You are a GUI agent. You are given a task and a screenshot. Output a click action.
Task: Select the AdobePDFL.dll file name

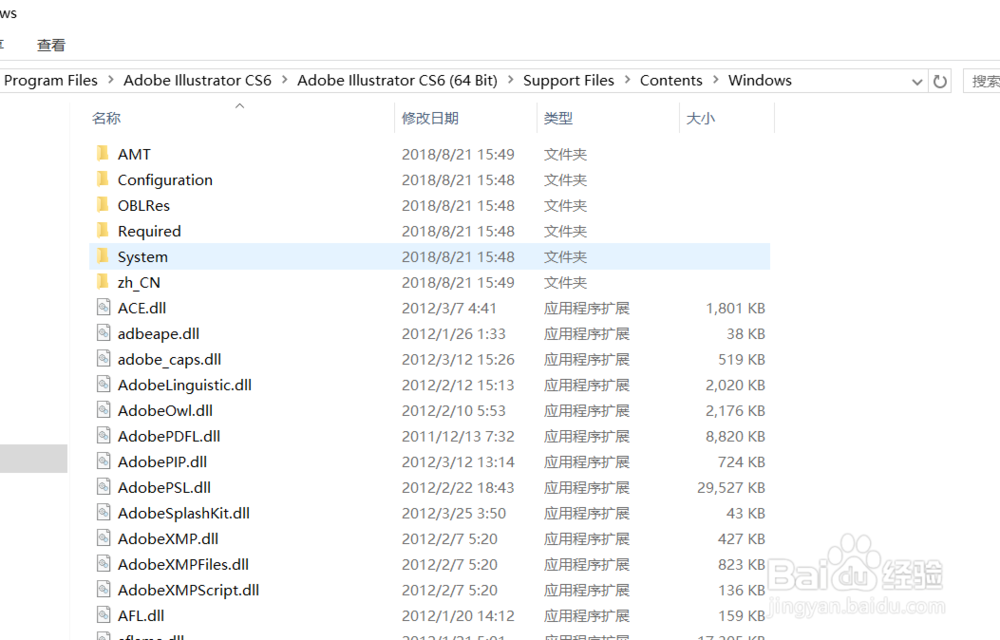tap(169, 436)
